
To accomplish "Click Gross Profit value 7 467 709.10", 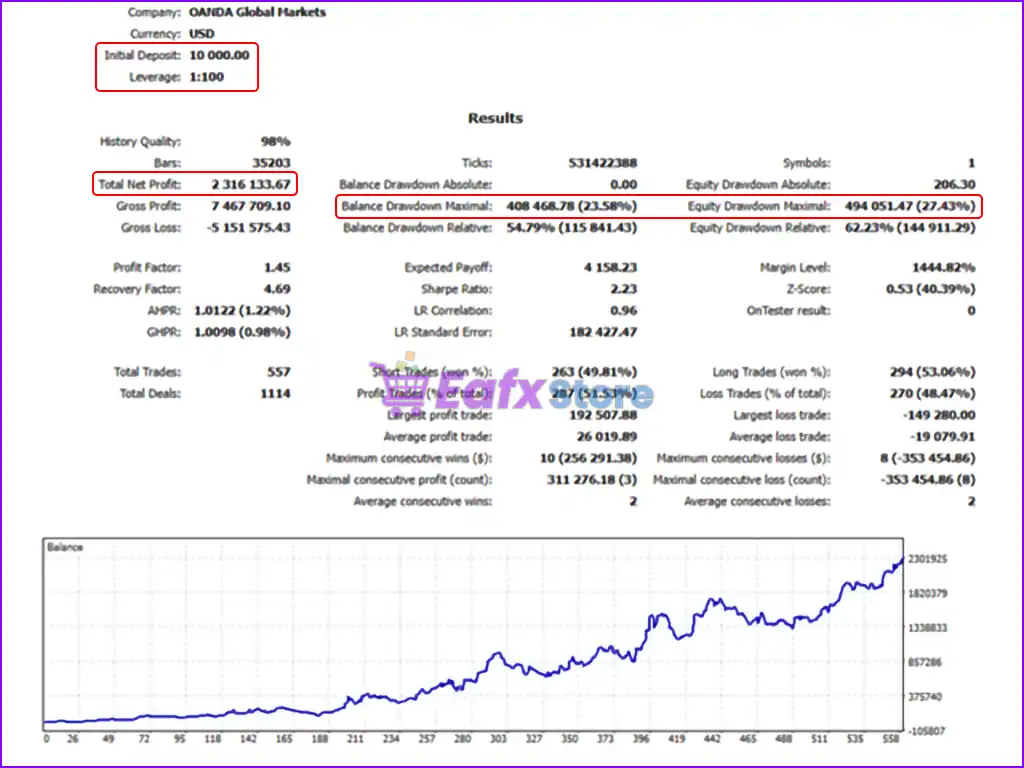I will coord(251,206).
